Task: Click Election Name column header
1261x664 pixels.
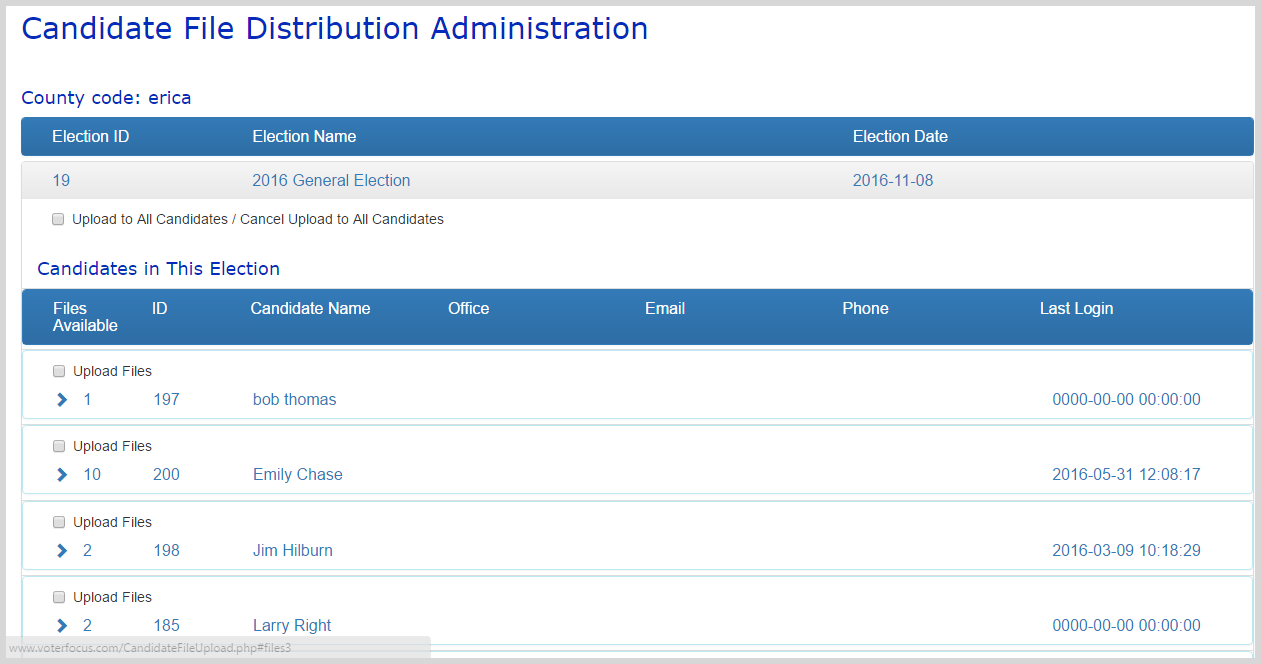Action: pos(304,137)
